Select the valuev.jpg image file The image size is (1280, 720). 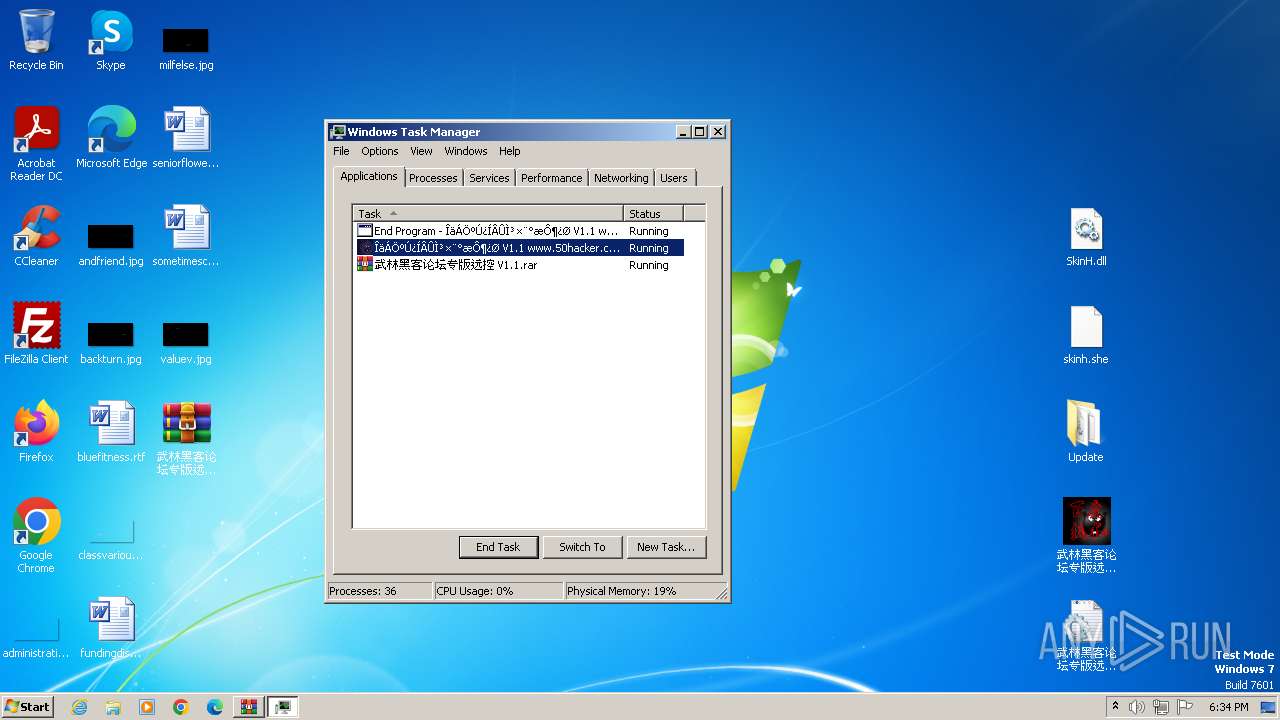click(186, 343)
